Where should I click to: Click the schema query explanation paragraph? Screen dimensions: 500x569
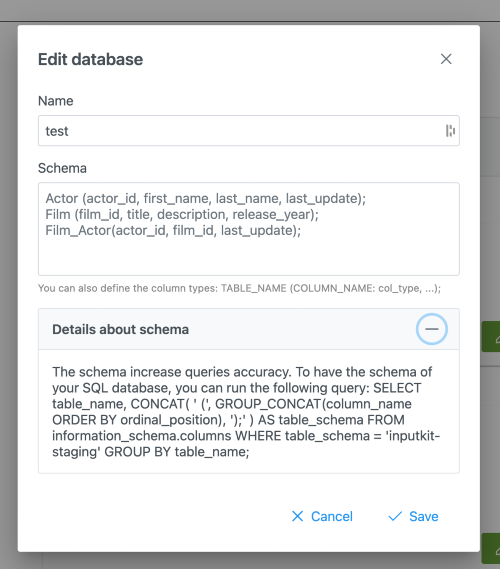(x=246, y=412)
